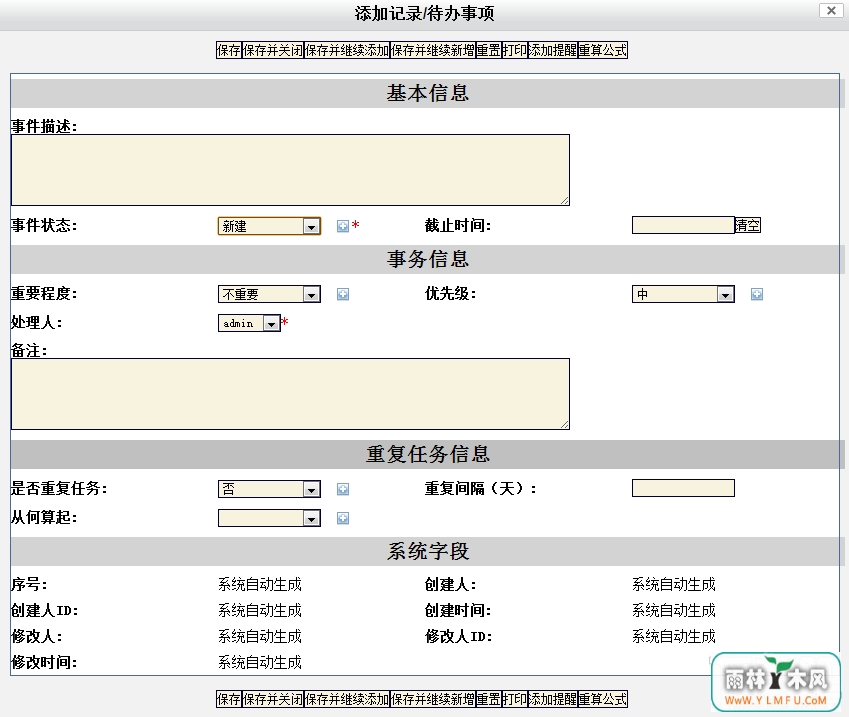This screenshot has width=849, height=717.
Task: Click the plus icon beside 重要程度 dropdown
Action: pyautogui.click(x=343, y=294)
